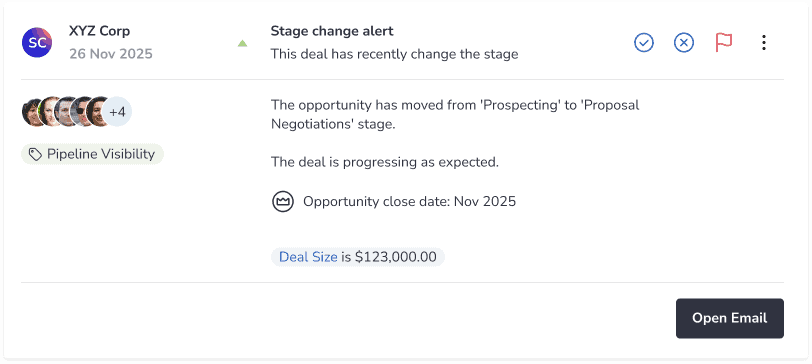Click the blue checkmark accept icon

644,42
